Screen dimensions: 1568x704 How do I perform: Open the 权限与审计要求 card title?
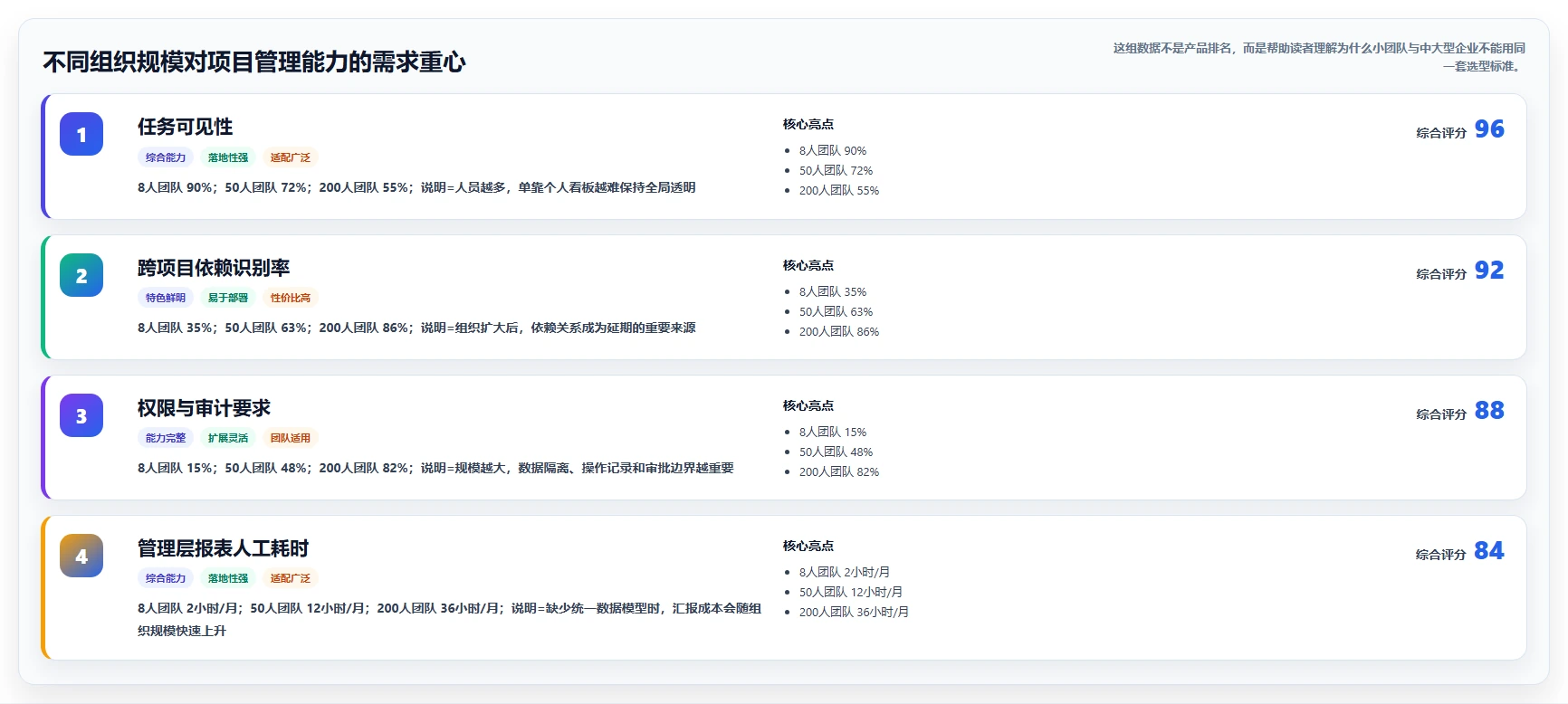[x=205, y=408]
